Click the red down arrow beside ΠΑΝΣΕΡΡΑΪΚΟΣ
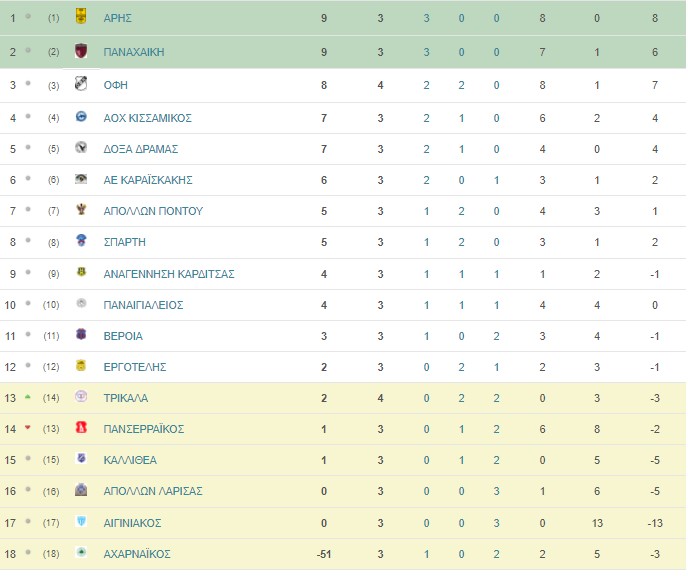Image resolution: width=688 pixels, height=576 pixels. 28,427
